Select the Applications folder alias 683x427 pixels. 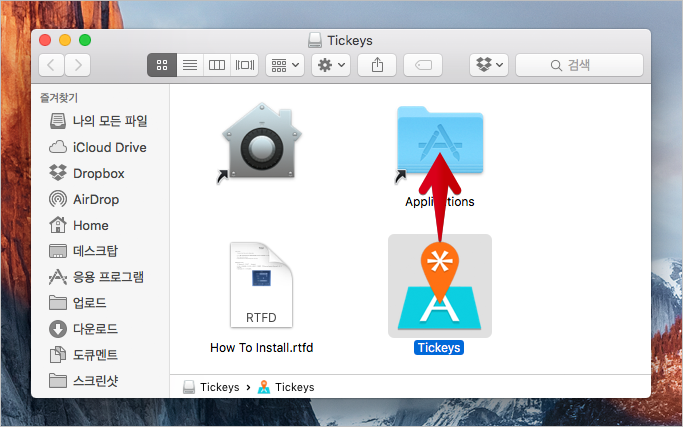pyautogui.click(x=440, y=142)
